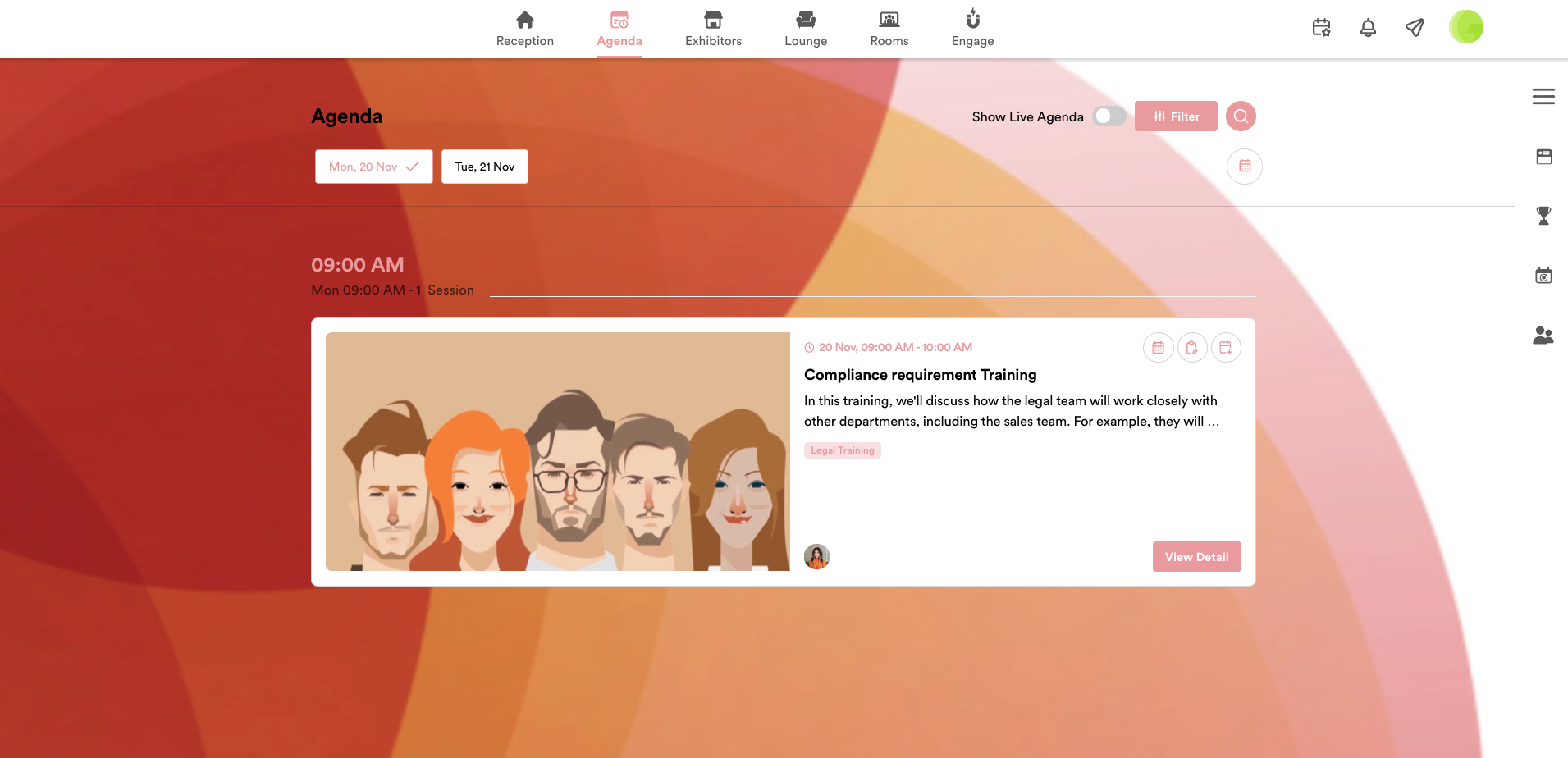Open card panel icon in sidebar
The width and height of the screenshot is (1568, 758).
(x=1543, y=157)
